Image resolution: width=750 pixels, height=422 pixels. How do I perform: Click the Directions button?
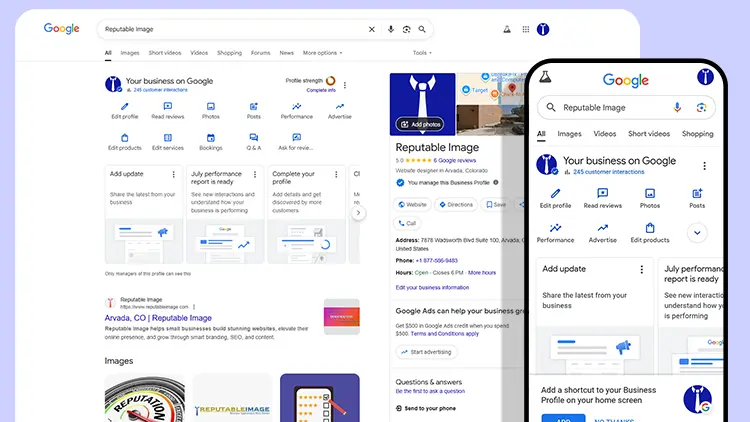(456, 205)
